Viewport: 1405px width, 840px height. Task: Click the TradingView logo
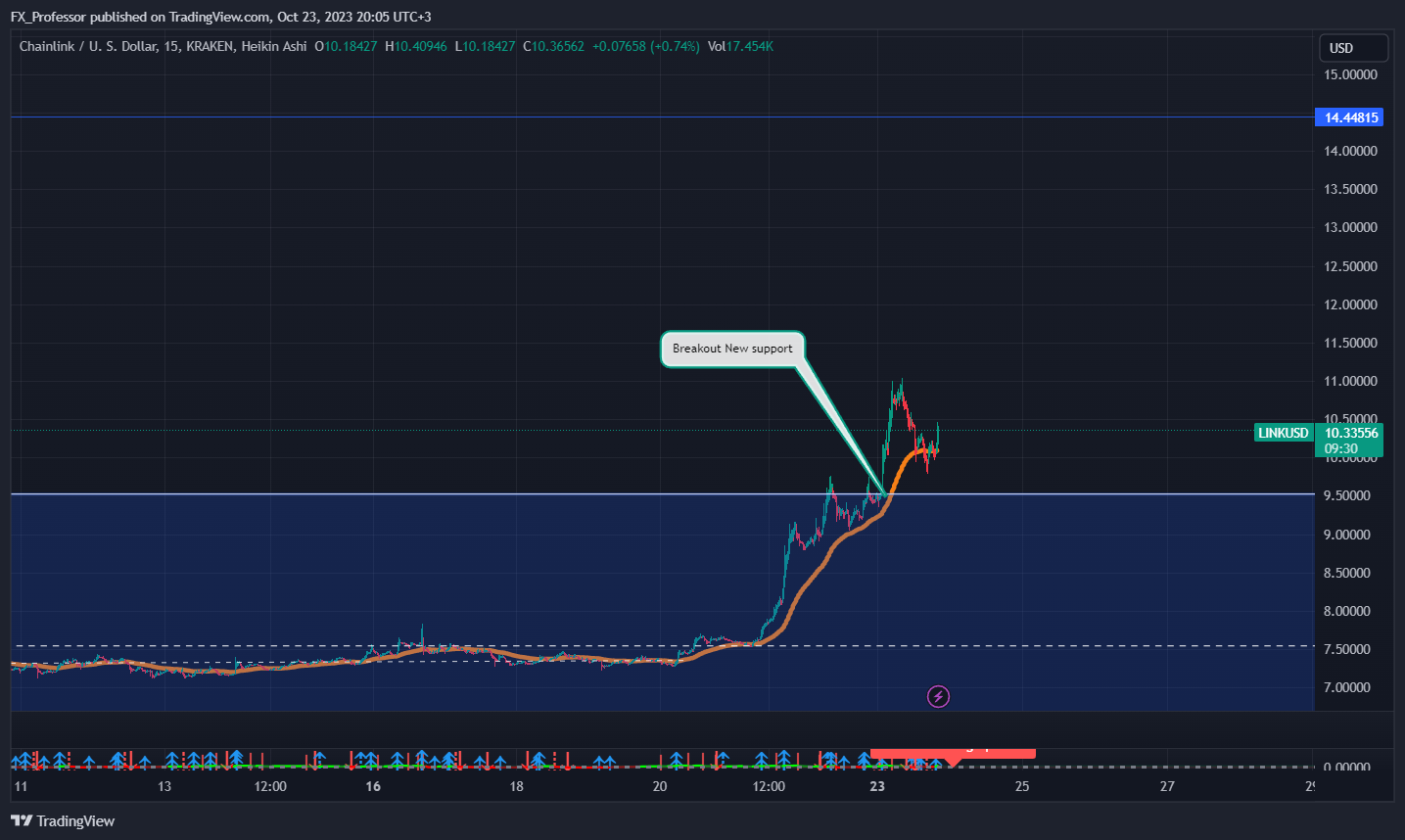tap(63, 821)
